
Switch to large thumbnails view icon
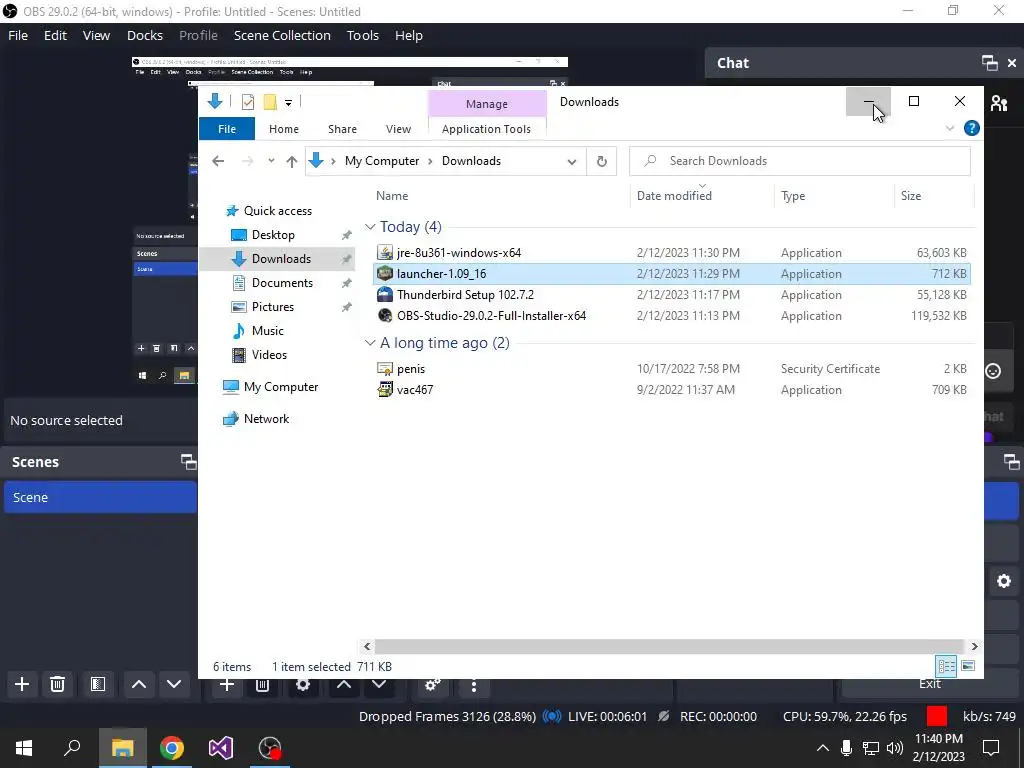(968, 665)
